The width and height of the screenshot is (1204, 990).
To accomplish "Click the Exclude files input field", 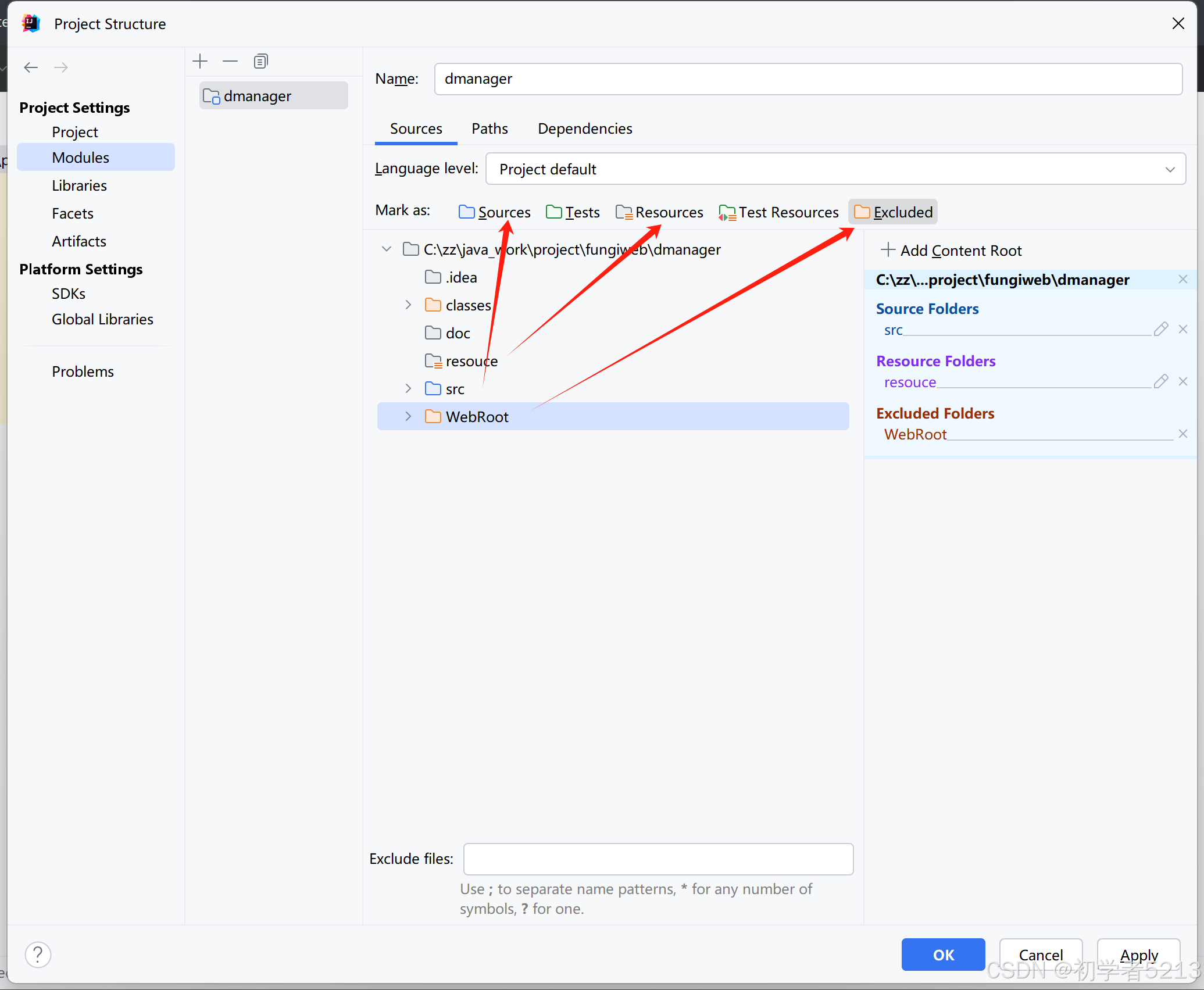I will click(x=658, y=859).
